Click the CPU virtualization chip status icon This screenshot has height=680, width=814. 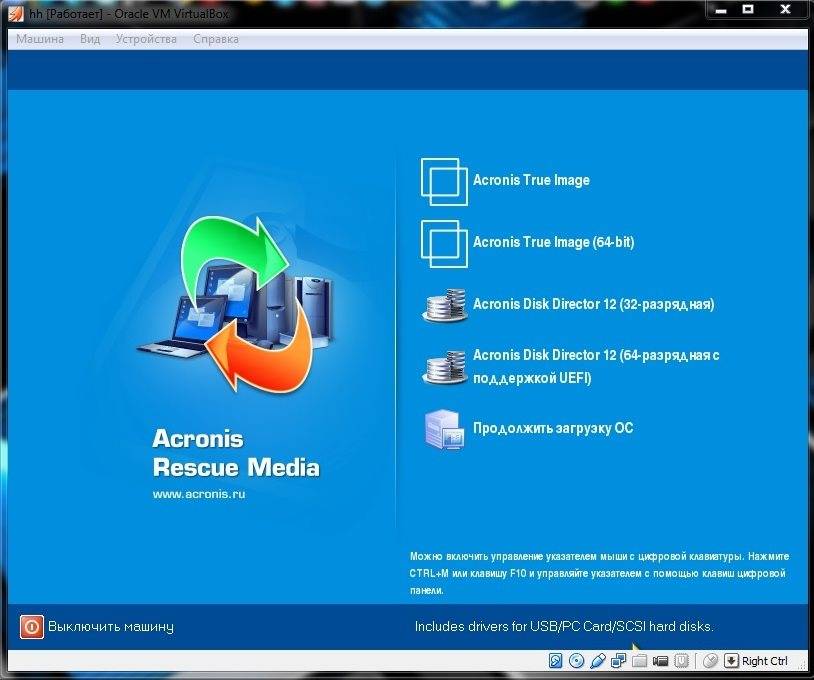(x=681, y=660)
